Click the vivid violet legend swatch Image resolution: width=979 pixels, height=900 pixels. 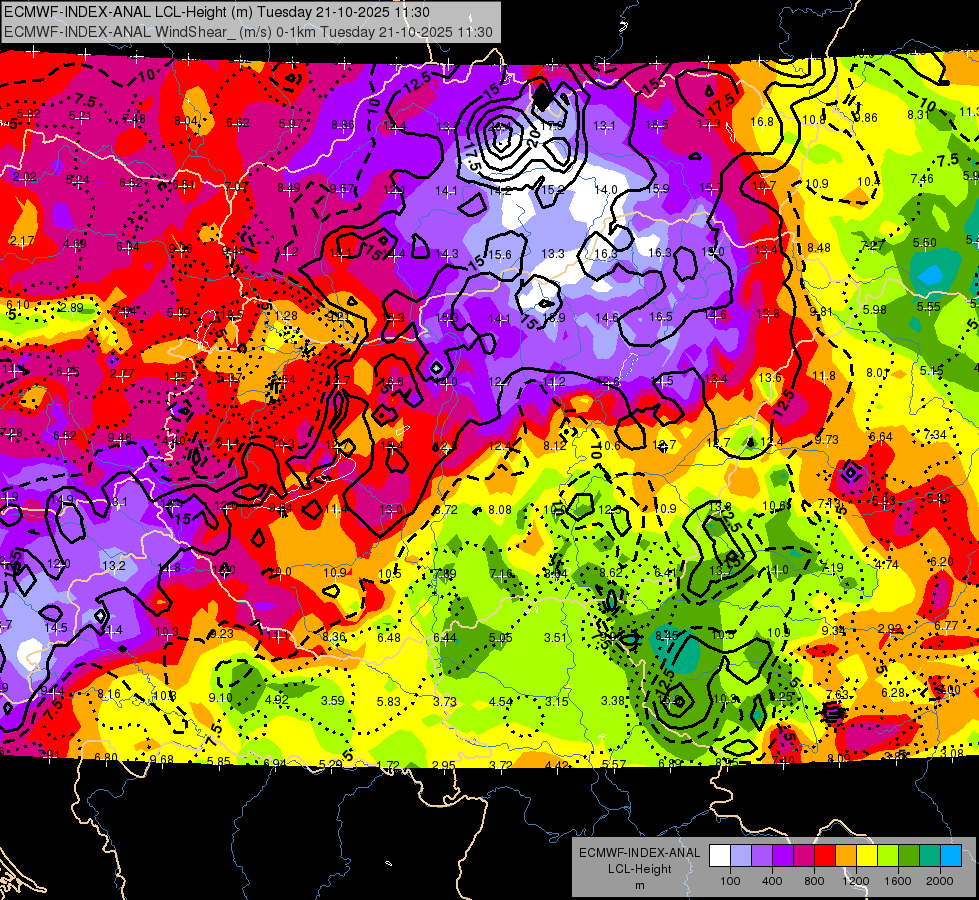click(x=783, y=855)
